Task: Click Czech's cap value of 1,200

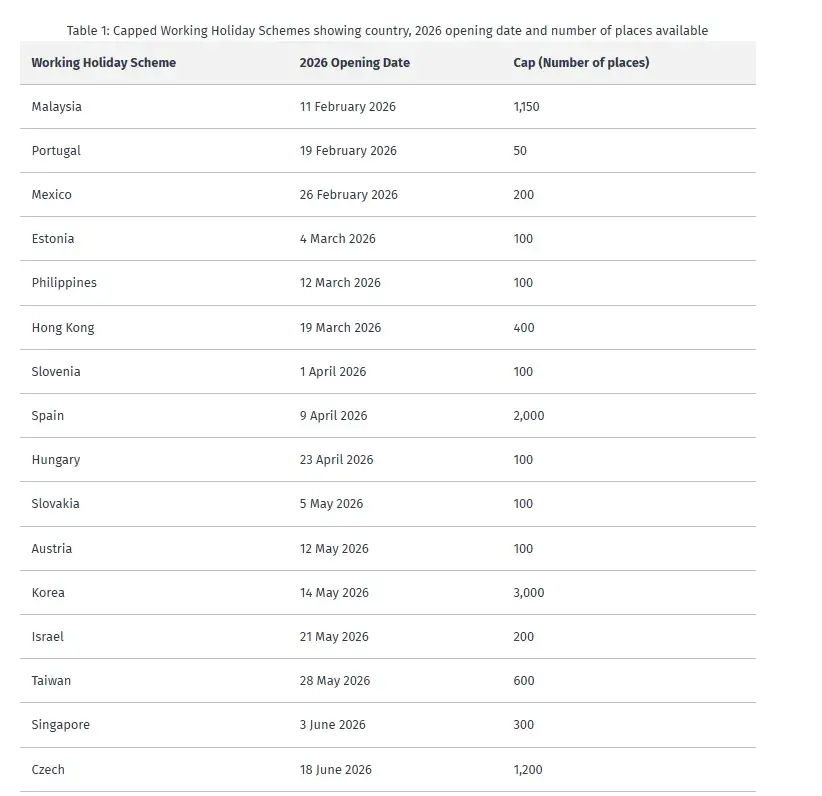Action: [x=527, y=769]
